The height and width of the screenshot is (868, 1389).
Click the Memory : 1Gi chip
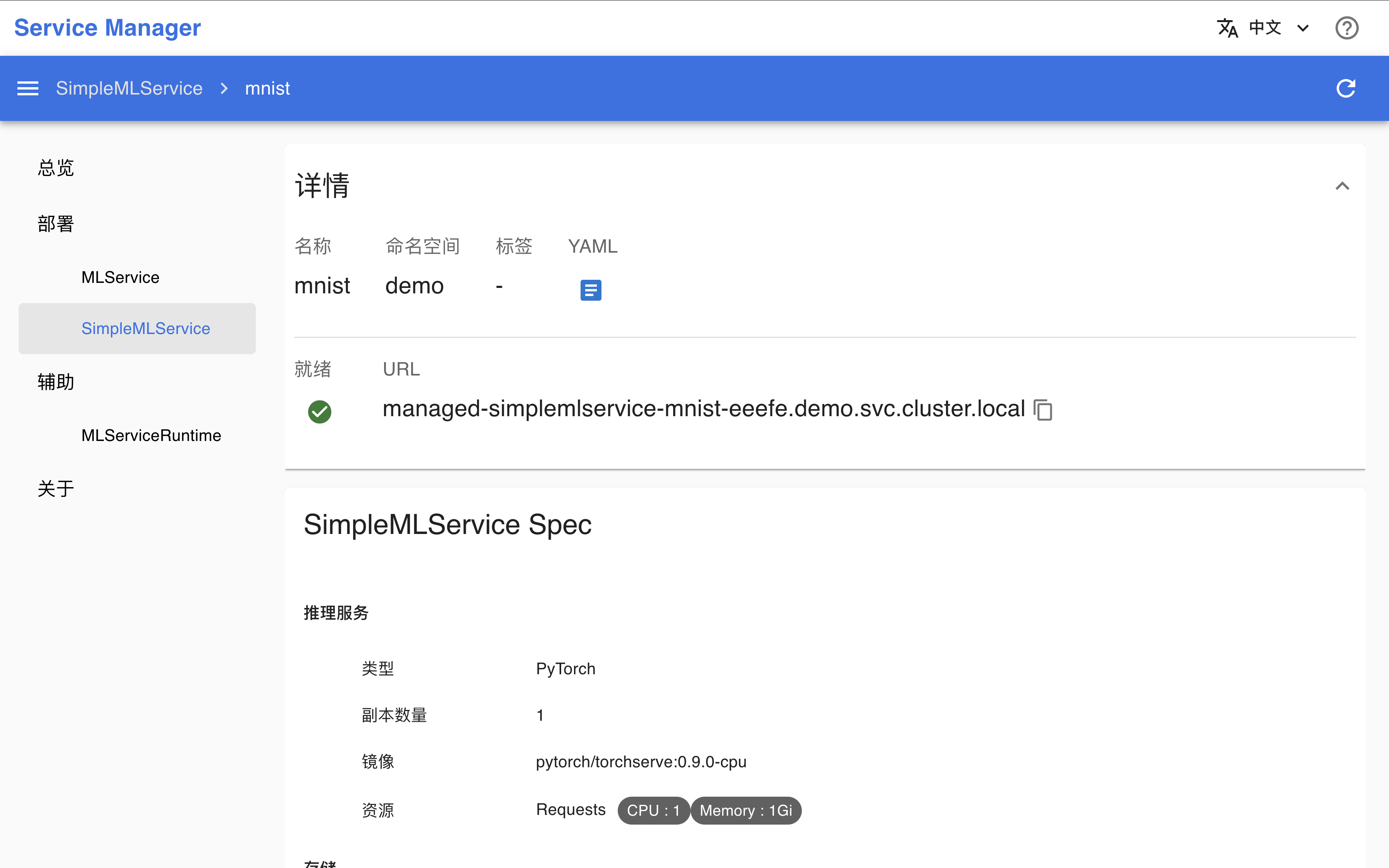(746, 811)
